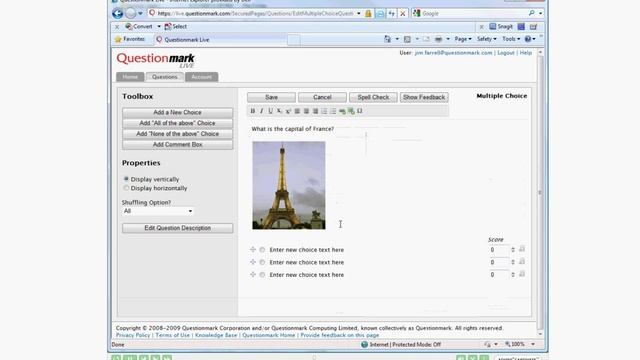Open search provider dropdown arrow
Image resolution: width=640 pixels, height=360 pixels.
540,13
